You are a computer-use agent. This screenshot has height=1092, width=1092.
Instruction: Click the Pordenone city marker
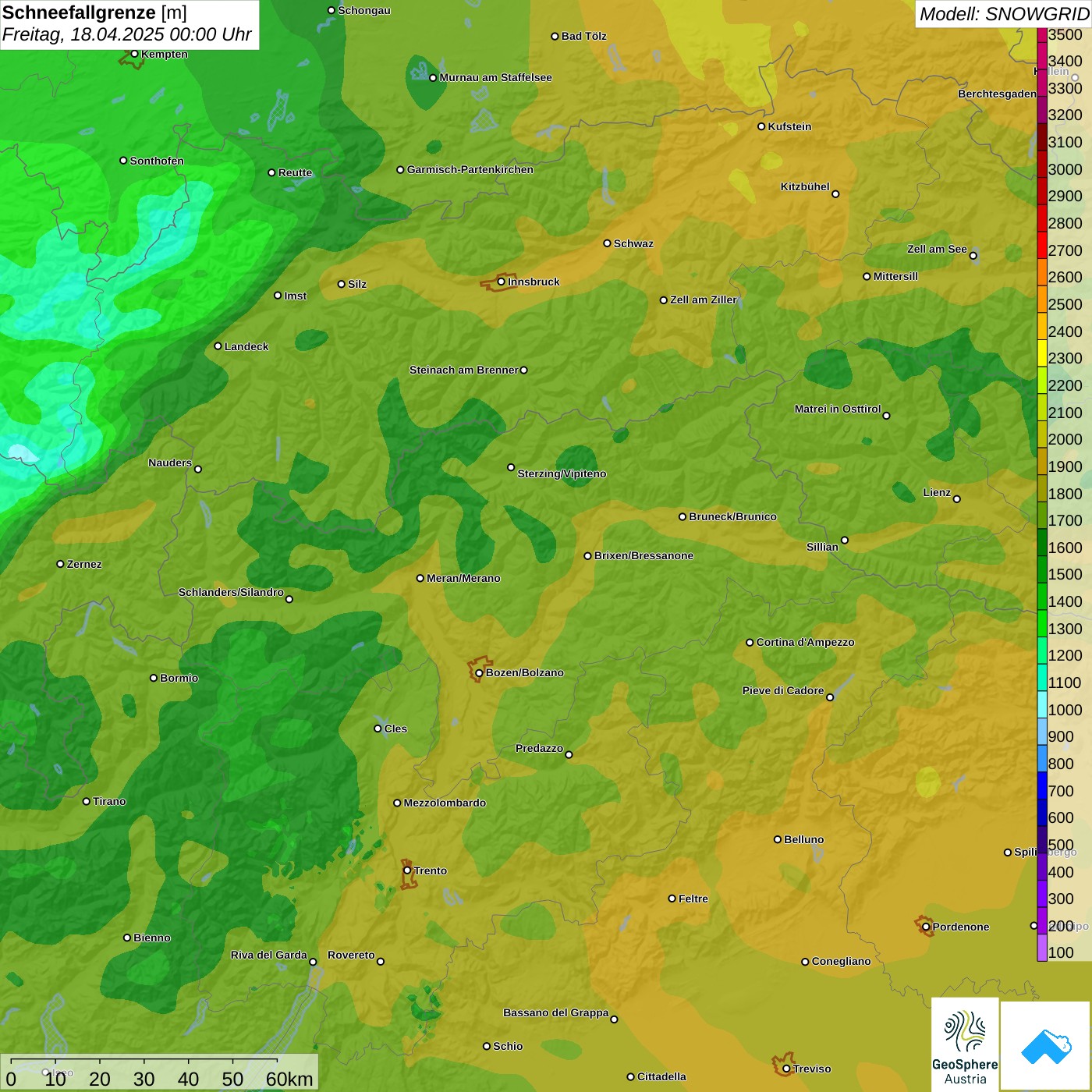[926, 927]
